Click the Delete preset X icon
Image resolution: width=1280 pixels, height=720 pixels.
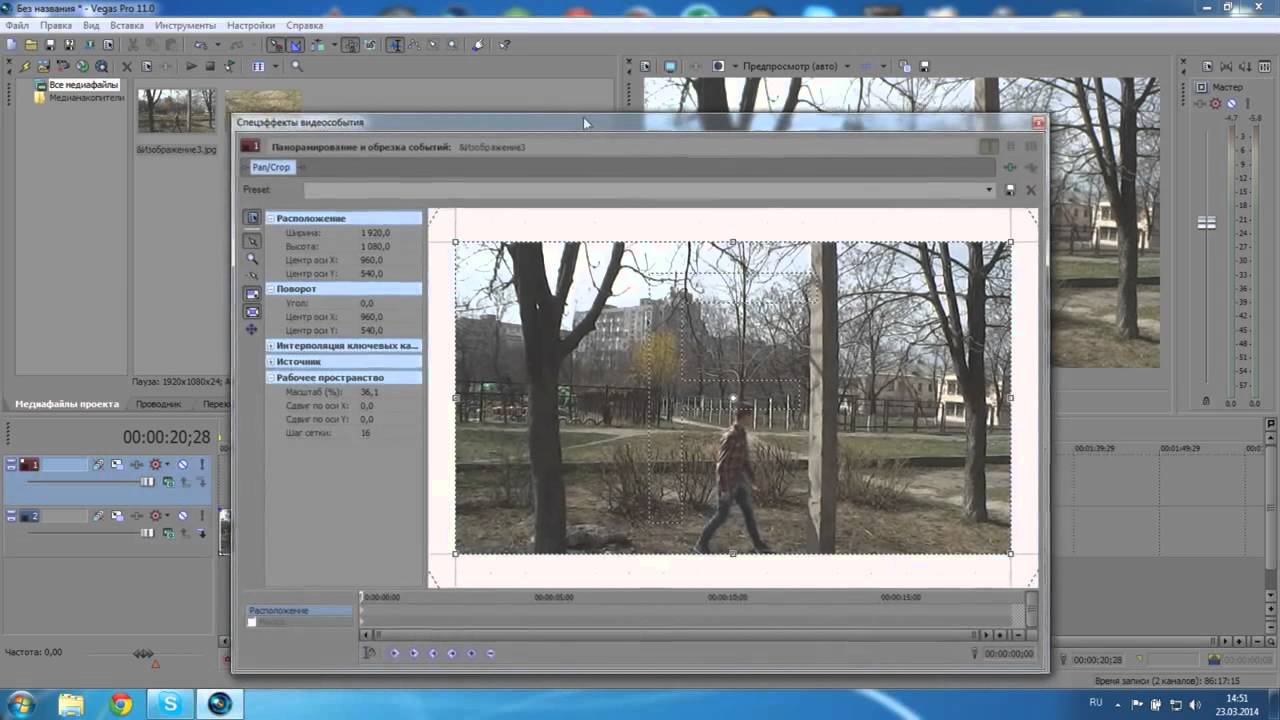click(1031, 190)
